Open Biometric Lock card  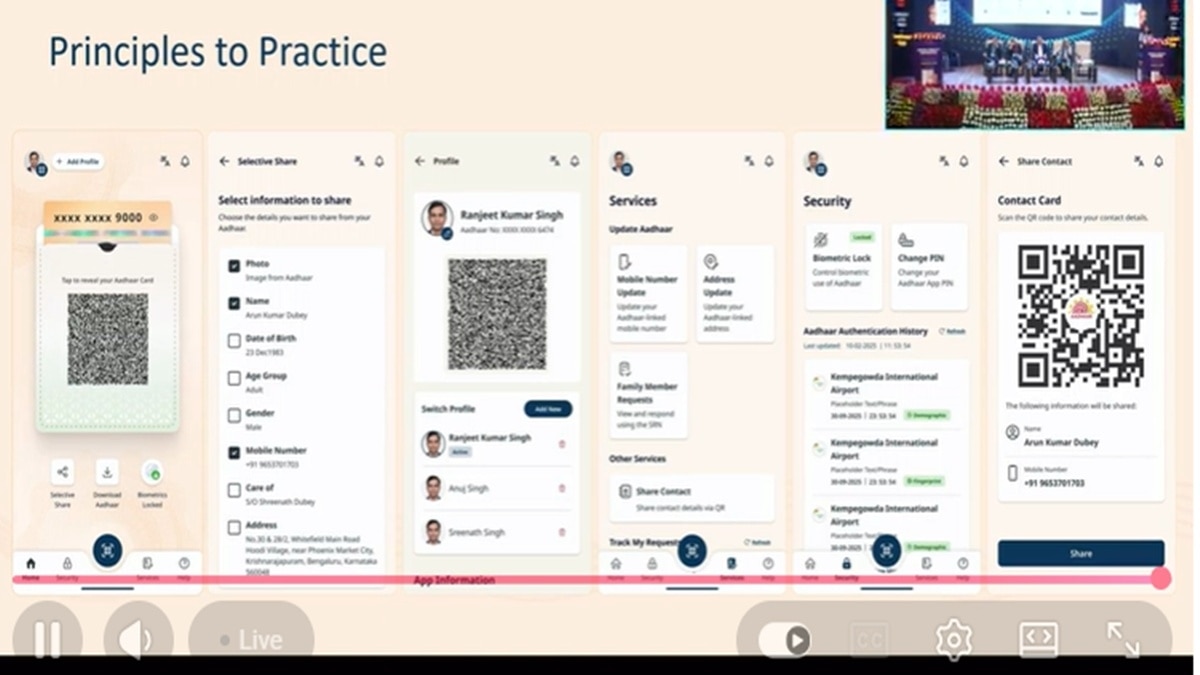[843, 265]
